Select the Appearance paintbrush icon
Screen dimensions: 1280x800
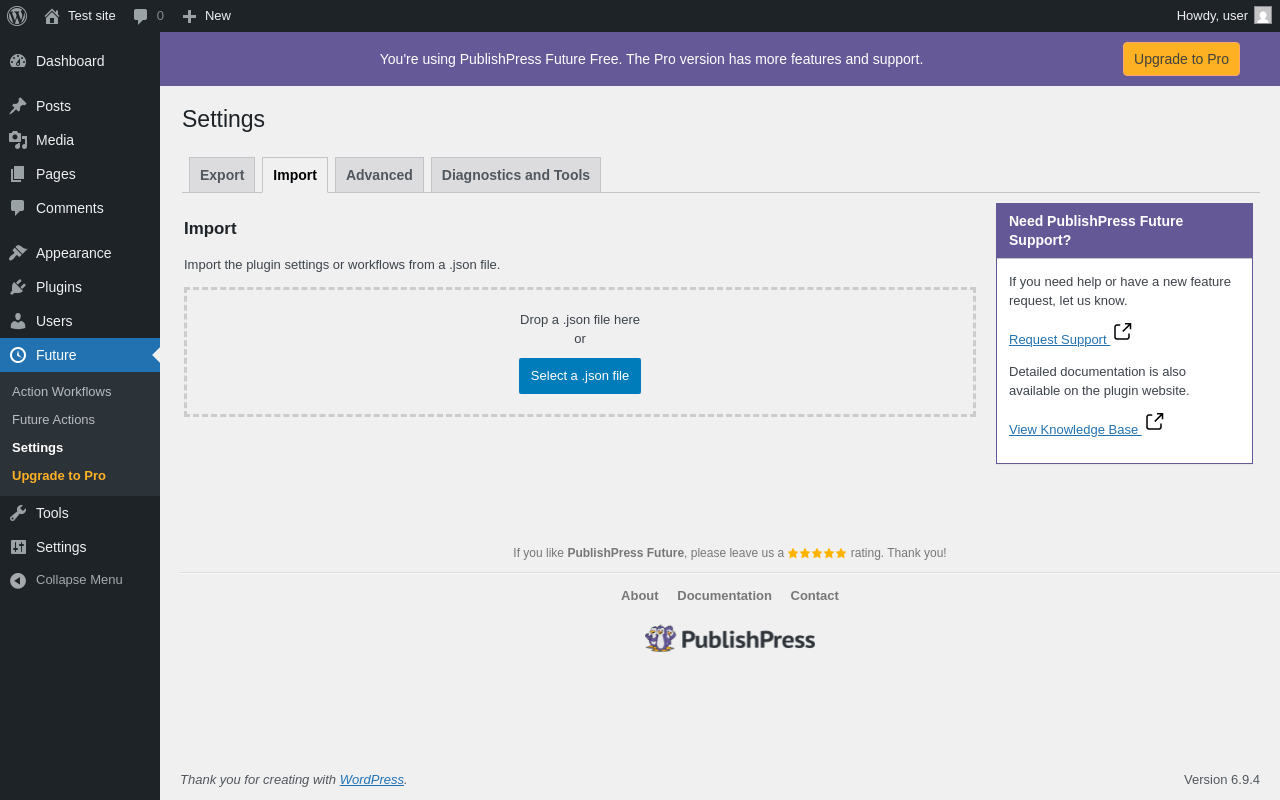click(x=18, y=253)
